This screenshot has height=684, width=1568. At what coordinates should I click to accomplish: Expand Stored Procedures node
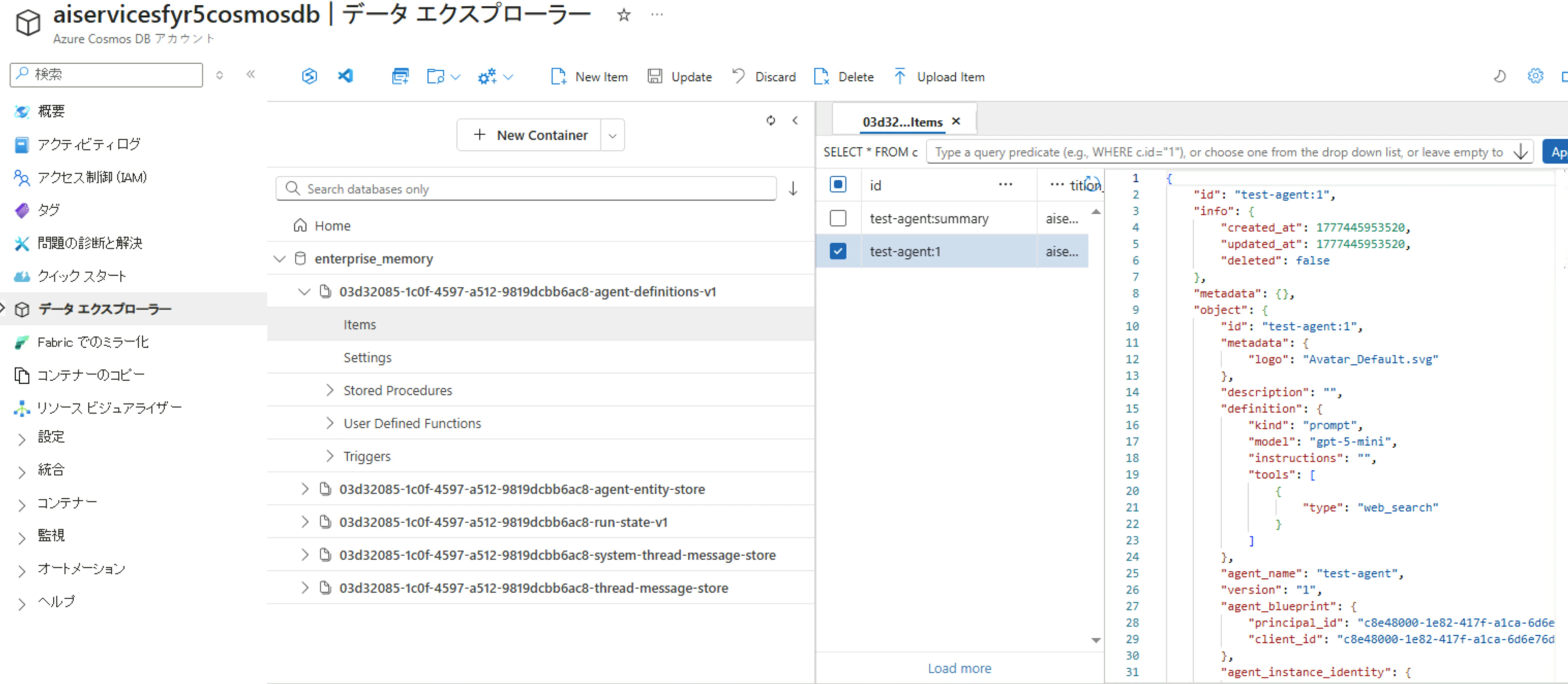(329, 390)
